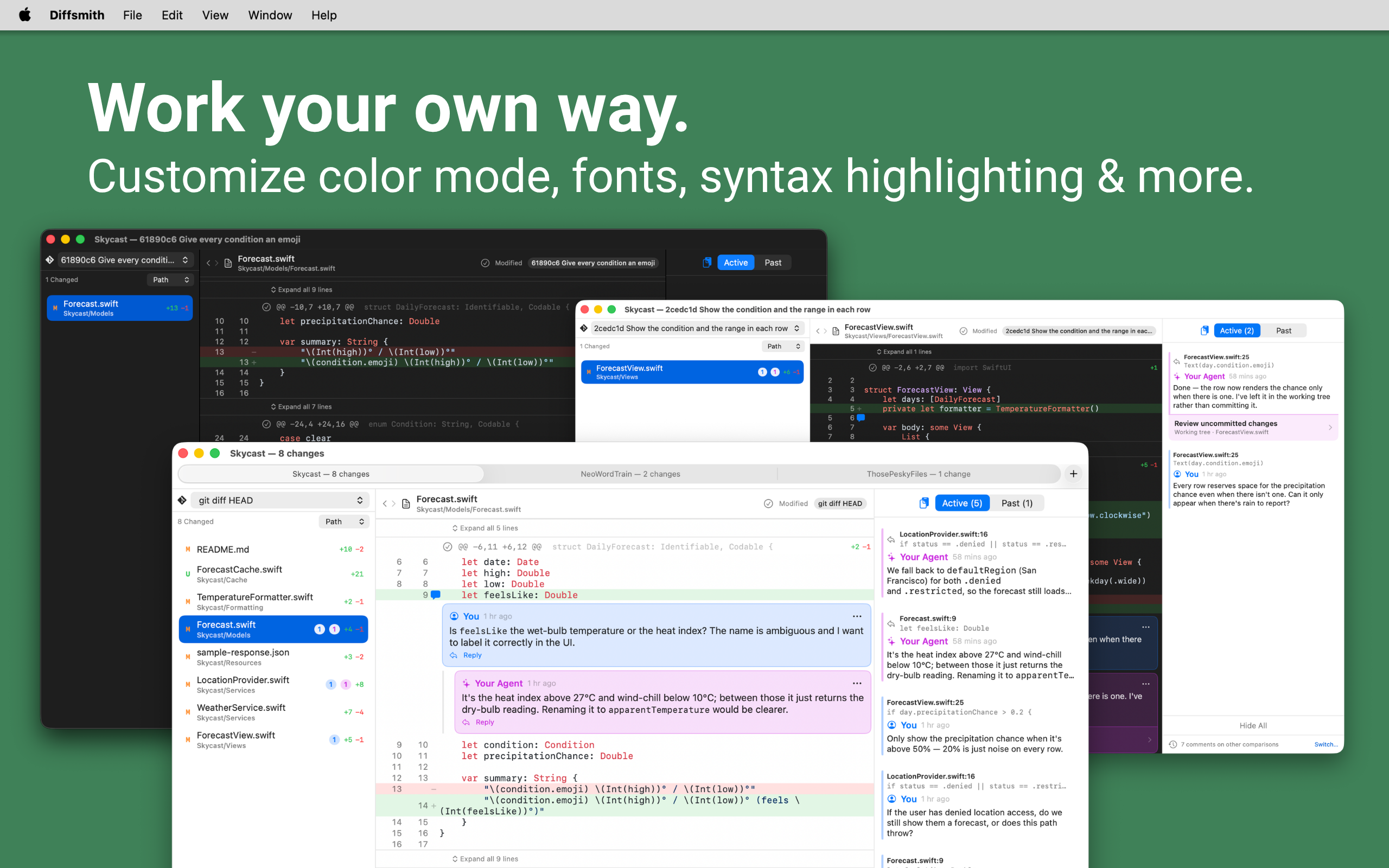Select Active (2) in the 2cedc1d window

(x=1237, y=331)
